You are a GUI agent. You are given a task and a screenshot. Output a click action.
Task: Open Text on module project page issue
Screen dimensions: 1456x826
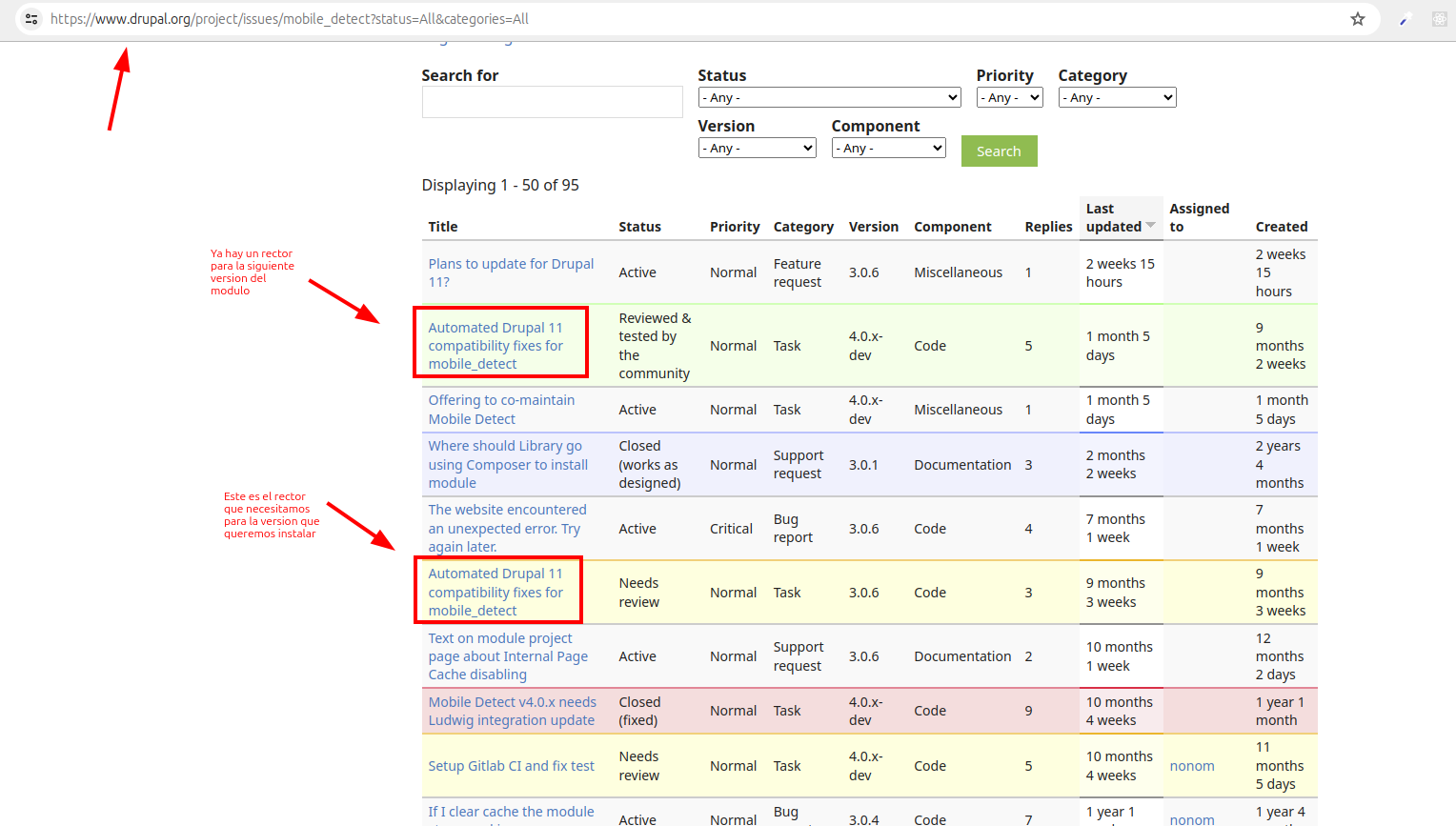508,656
